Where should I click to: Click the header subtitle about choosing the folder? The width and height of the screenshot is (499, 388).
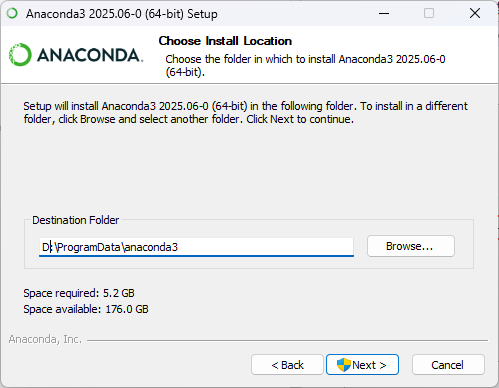[x=305, y=65]
